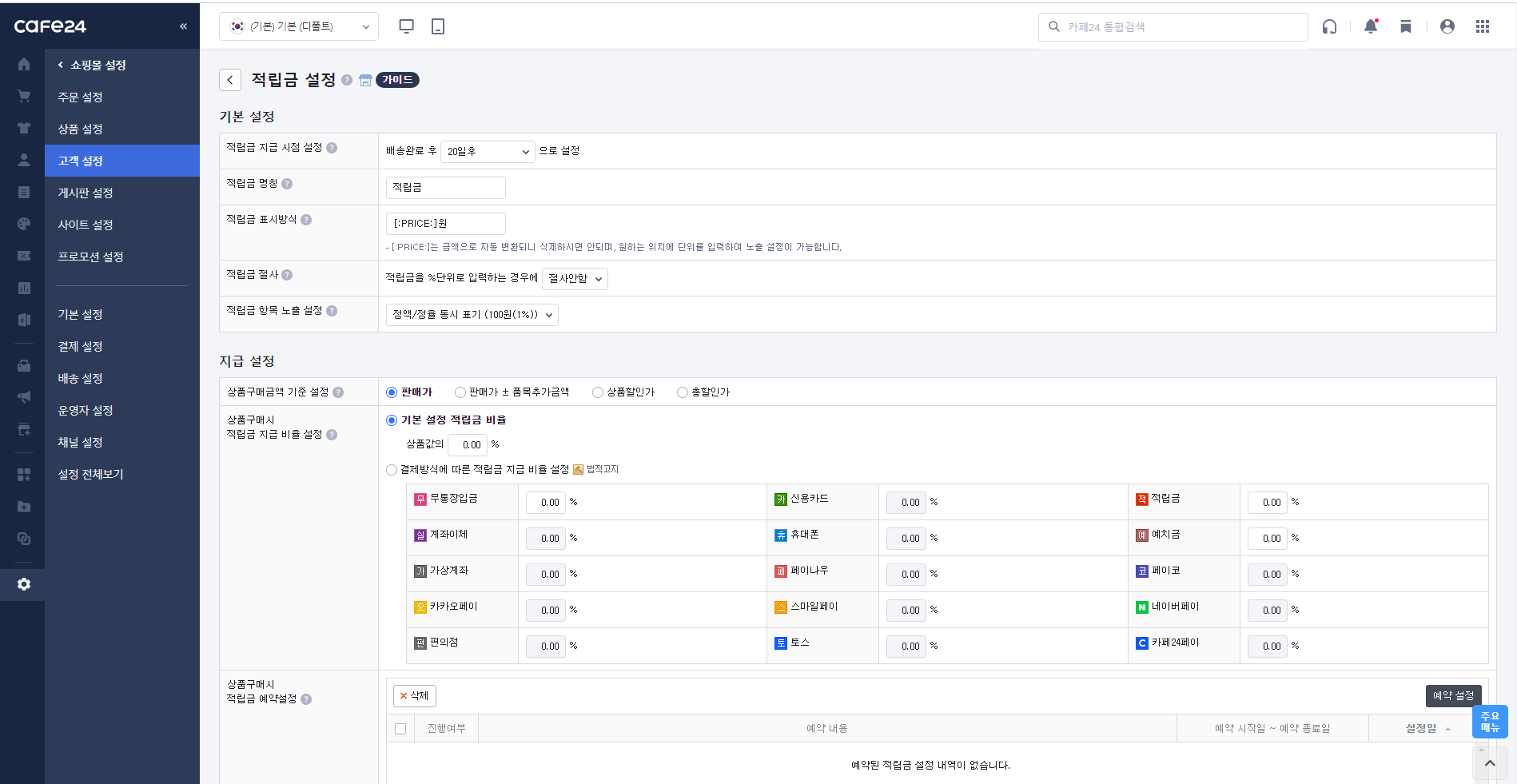Select 기본 설정 적립금 비율 radio
The height and width of the screenshot is (784, 1517).
392,420
